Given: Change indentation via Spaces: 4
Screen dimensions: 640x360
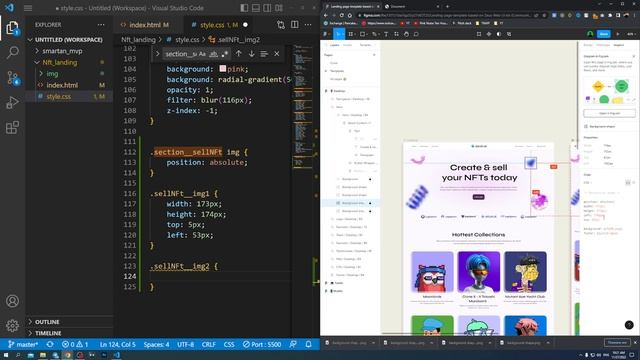Looking at the screenshot, I should click(156, 344).
